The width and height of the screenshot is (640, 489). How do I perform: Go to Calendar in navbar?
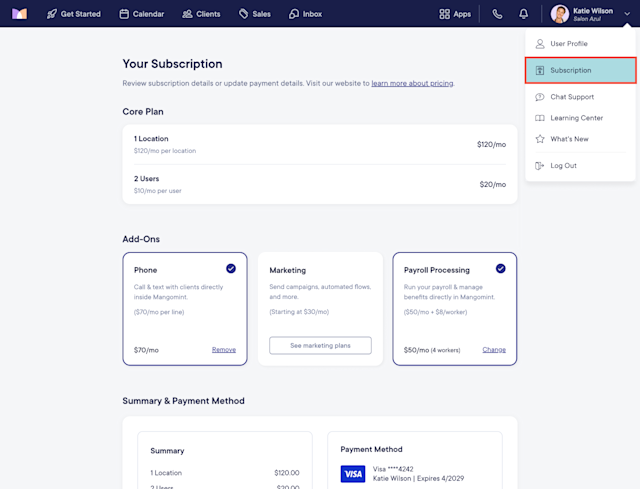[142, 14]
